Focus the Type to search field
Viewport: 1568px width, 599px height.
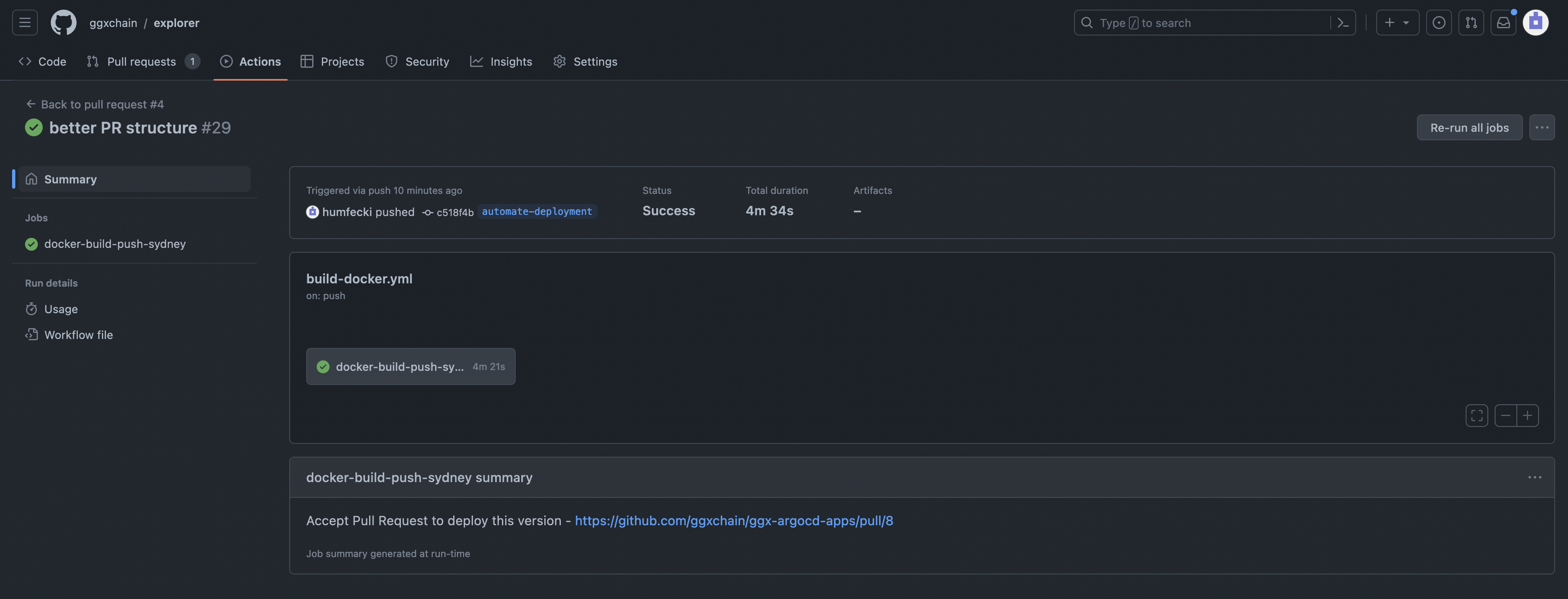1205,23
